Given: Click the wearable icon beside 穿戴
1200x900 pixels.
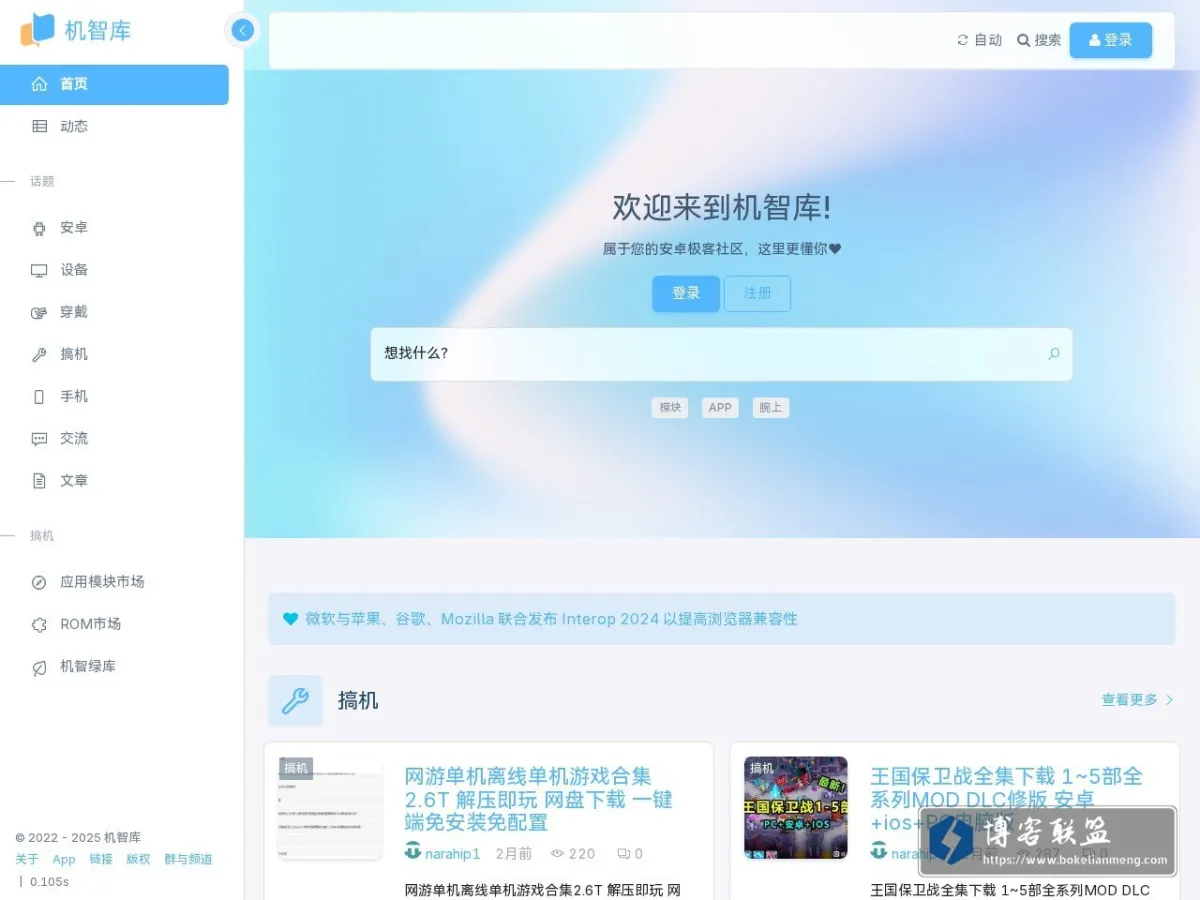Looking at the screenshot, I should [x=39, y=312].
